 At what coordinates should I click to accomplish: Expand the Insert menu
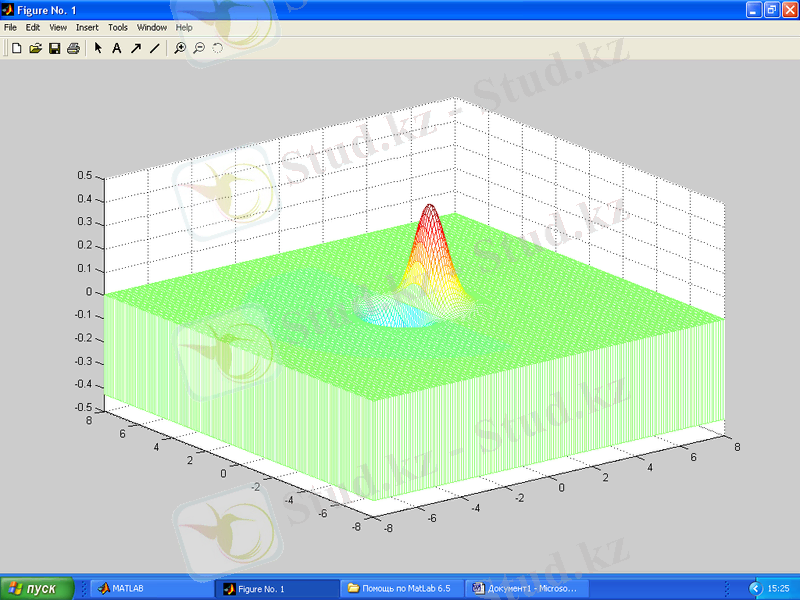[x=87, y=28]
